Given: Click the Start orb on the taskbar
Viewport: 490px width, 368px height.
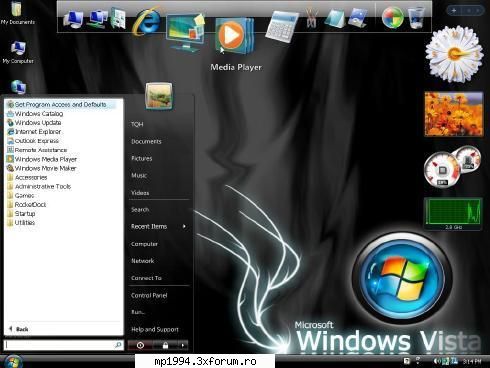Looking at the screenshot, I should (x=13, y=362).
